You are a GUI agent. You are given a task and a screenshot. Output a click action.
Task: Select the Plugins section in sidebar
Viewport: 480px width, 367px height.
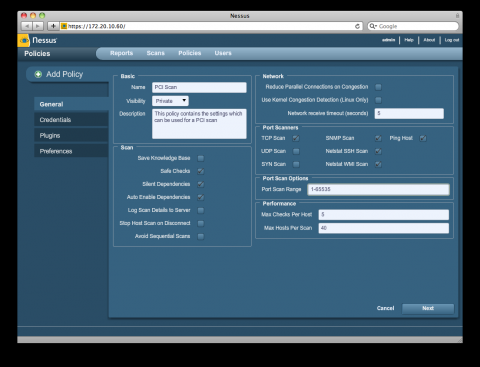[x=71, y=135]
